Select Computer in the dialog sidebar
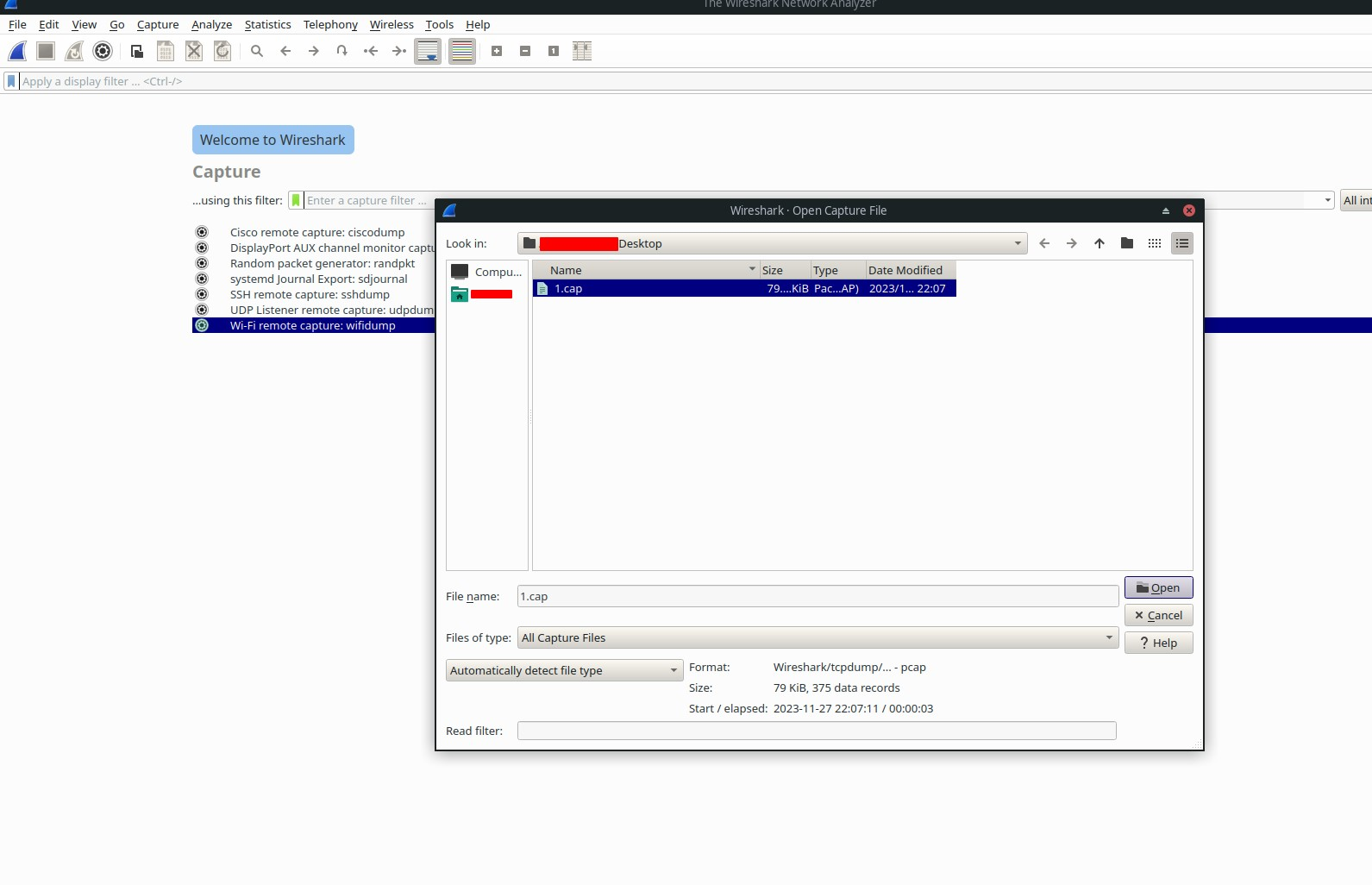Image resolution: width=1372 pixels, height=885 pixels. [x=487, y=272]
